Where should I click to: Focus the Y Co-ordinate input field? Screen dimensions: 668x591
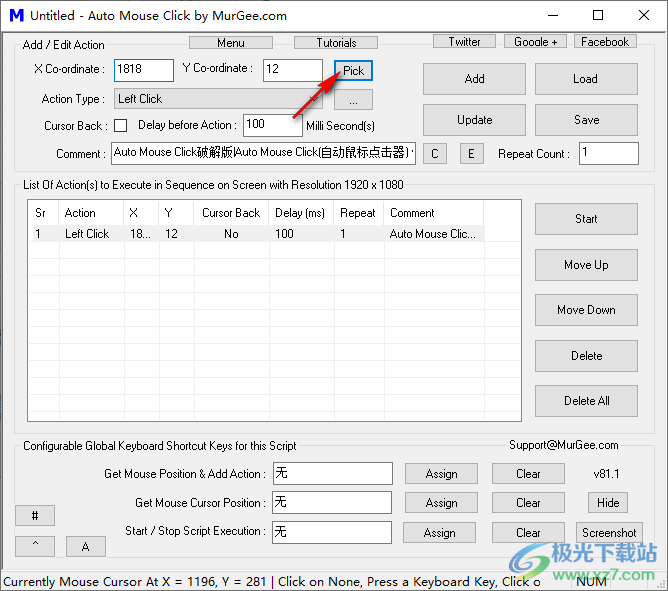pos(293,70)
